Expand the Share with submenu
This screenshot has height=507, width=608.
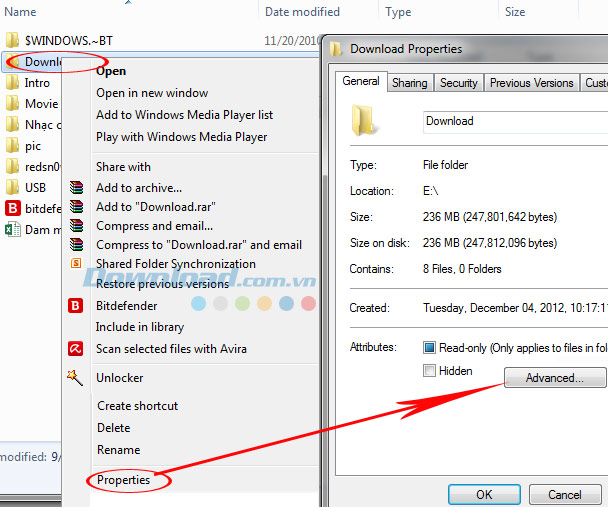coord(123,167)
